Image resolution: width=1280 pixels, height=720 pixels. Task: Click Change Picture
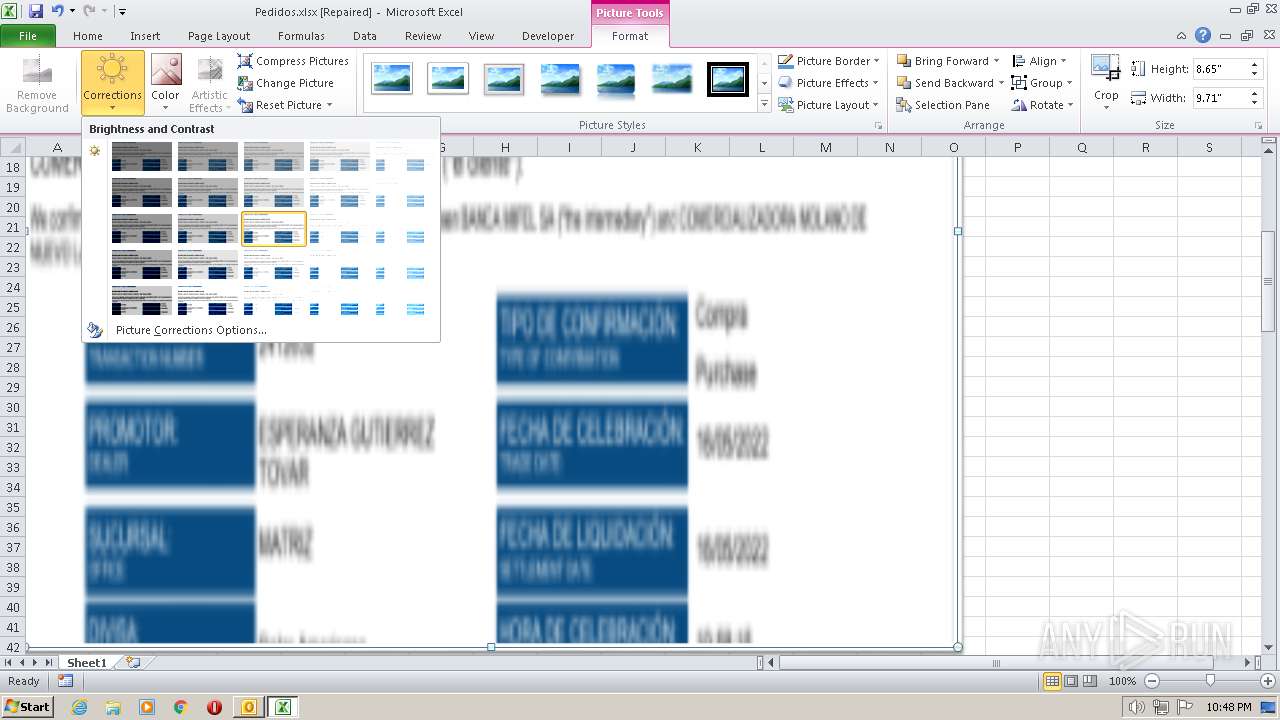point(286,83)
